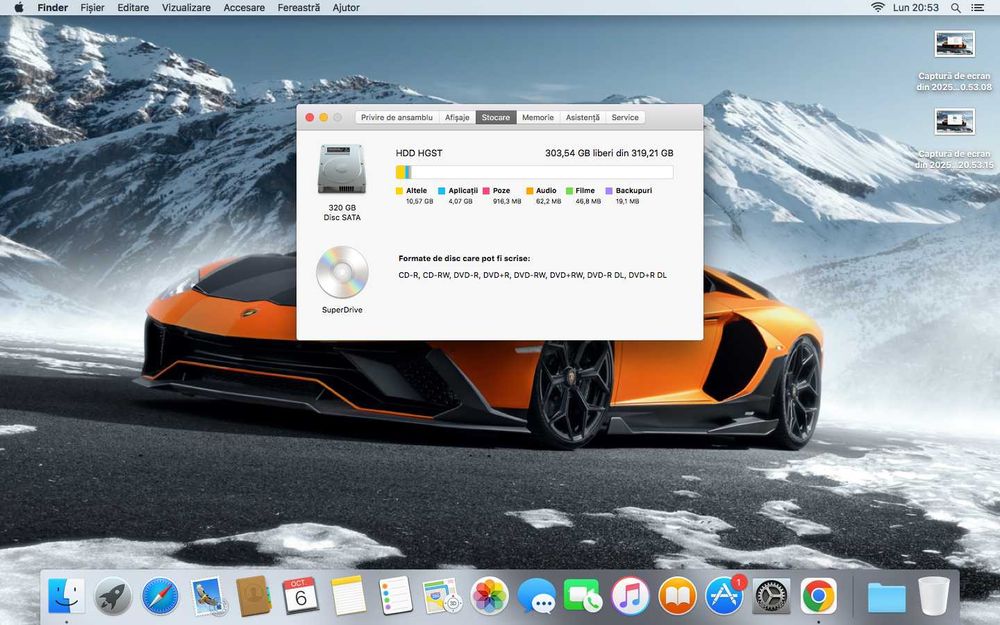This screenshot has height=625, width=1000.
Task: Open Notification Center list icon
Action: coord(977,8)
